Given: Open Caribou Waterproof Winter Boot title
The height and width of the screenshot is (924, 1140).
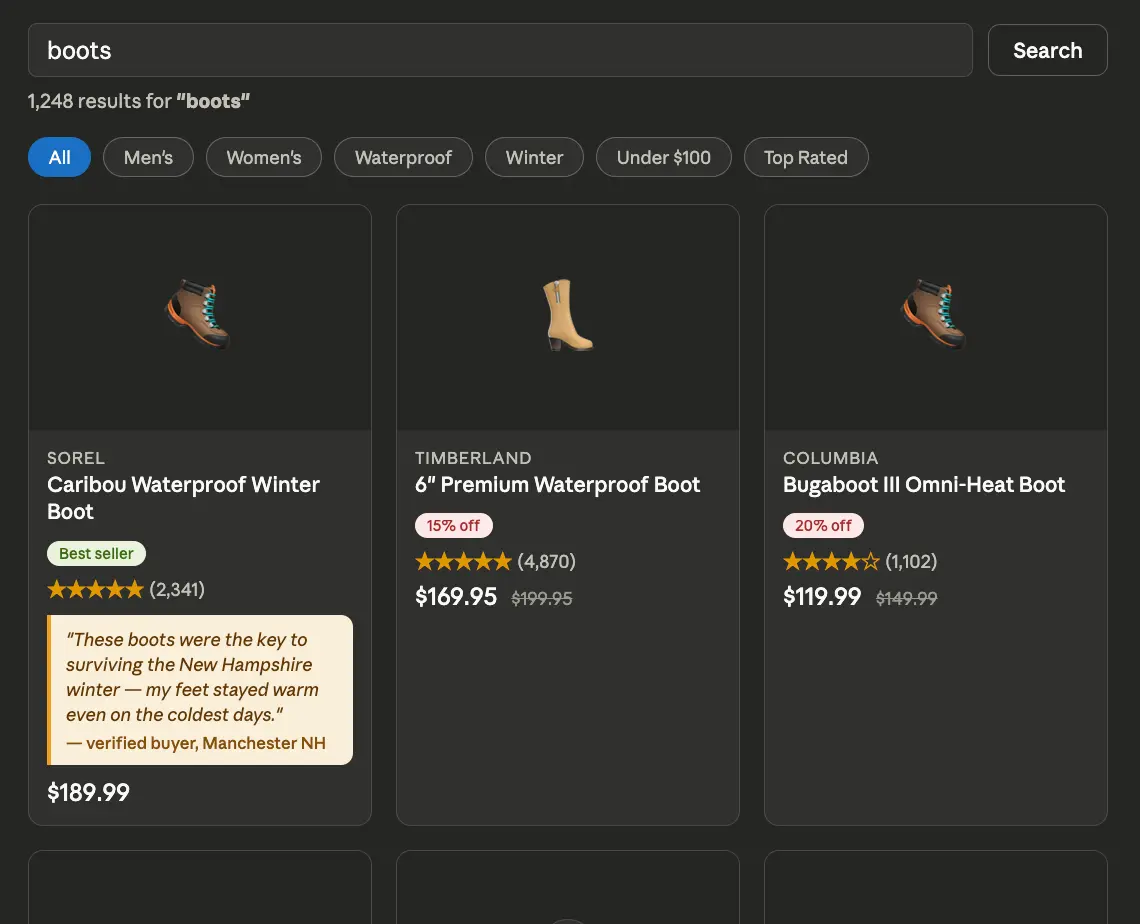Looking at the screenshot, I should (x=183, y=498).
